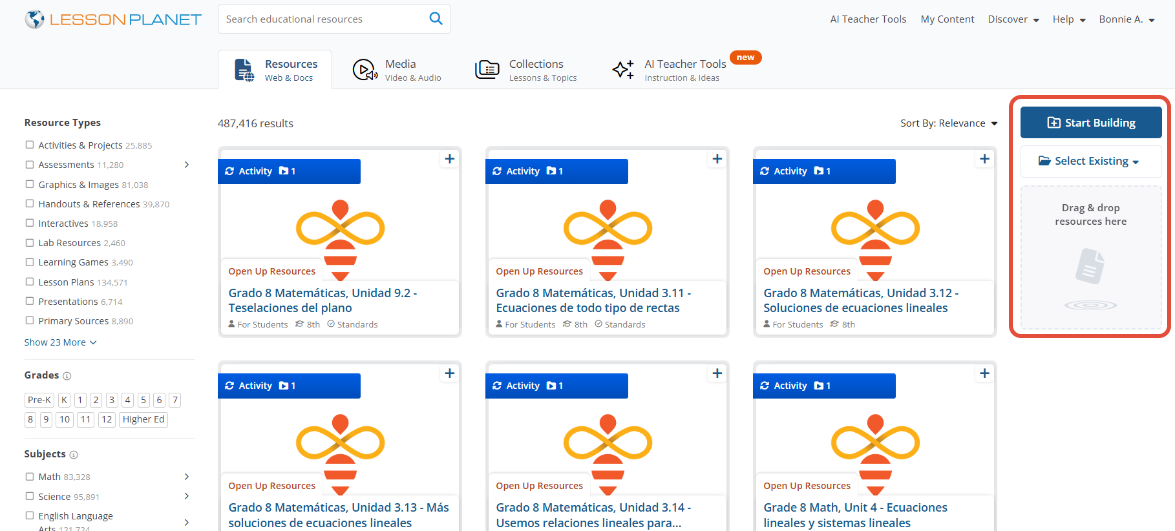Check the Primary Sources filter
Image resolution: width=1175 pixels, height=531 pixels.
click(x=30, y=321)
